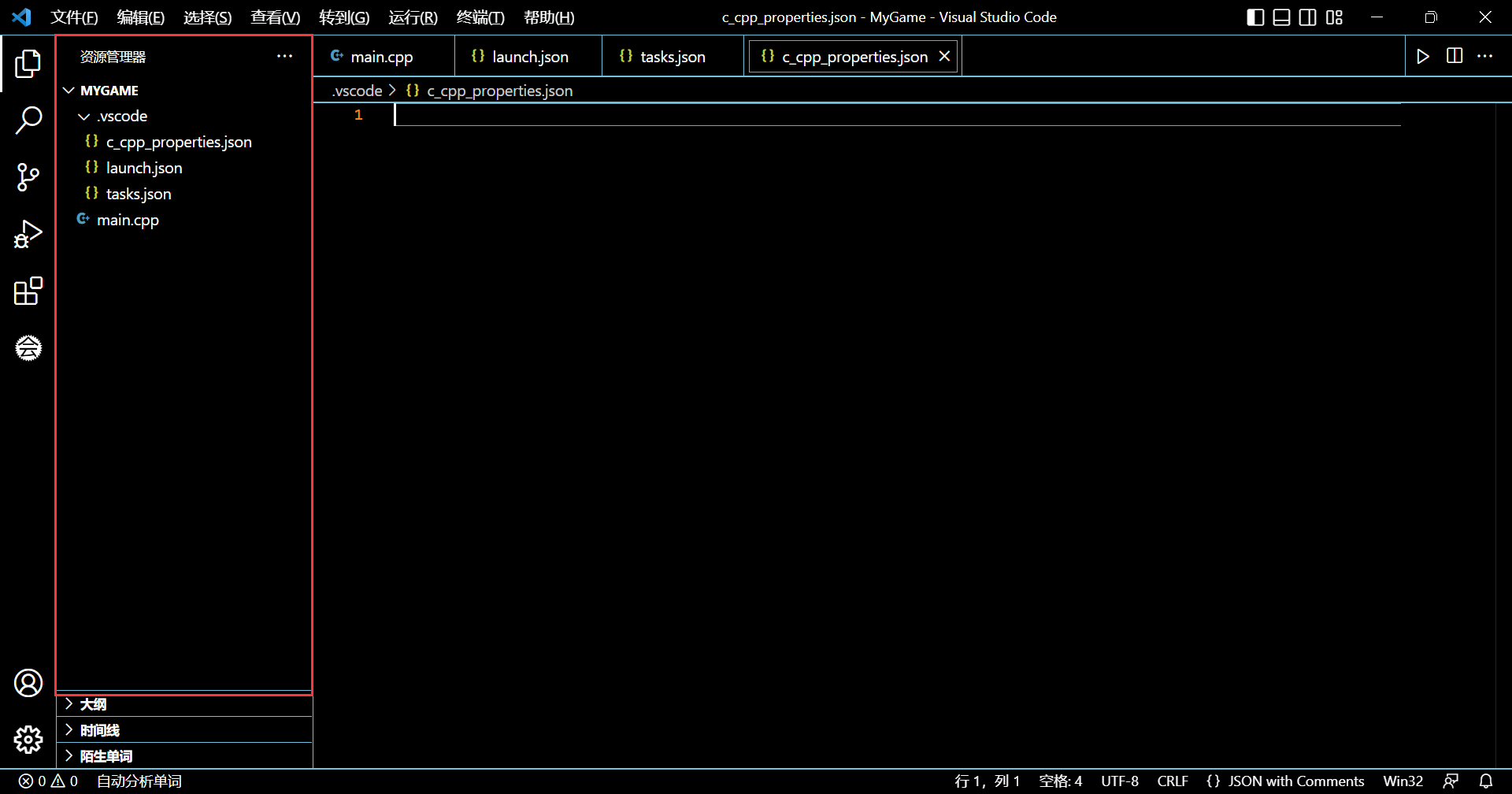Open notifications bell in status bar
The height and width of the screenshot is (794, 1512).
point(1486,781)
